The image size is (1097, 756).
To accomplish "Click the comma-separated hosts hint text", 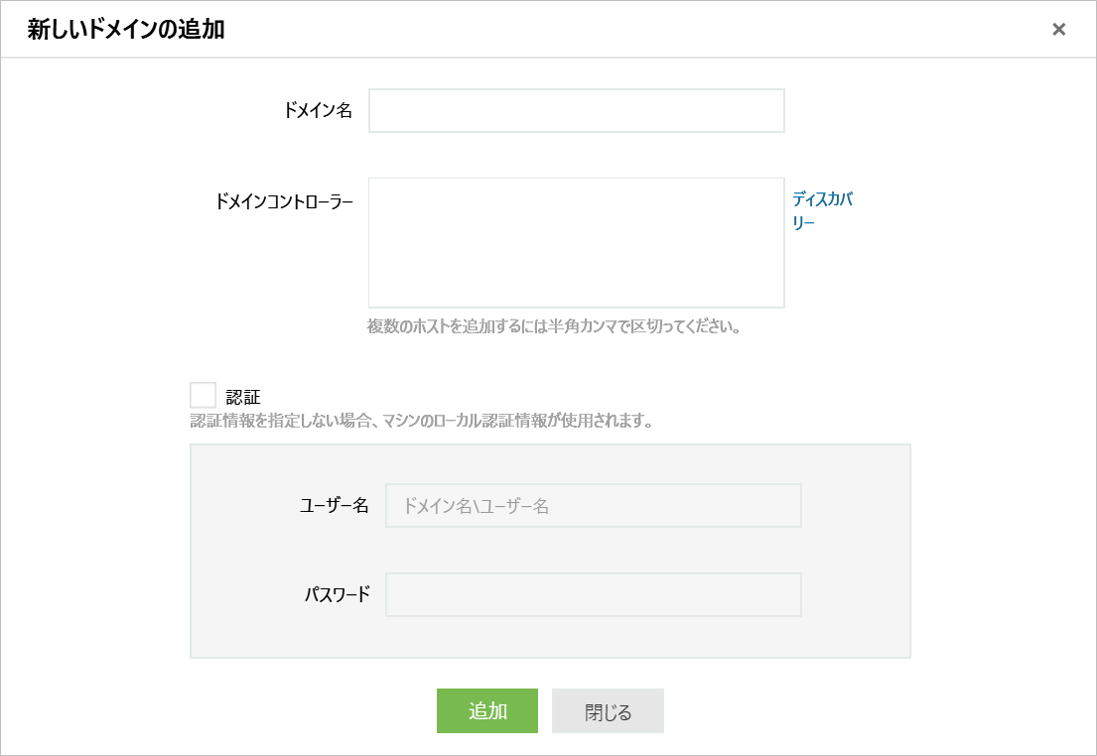I will (554, 327).
